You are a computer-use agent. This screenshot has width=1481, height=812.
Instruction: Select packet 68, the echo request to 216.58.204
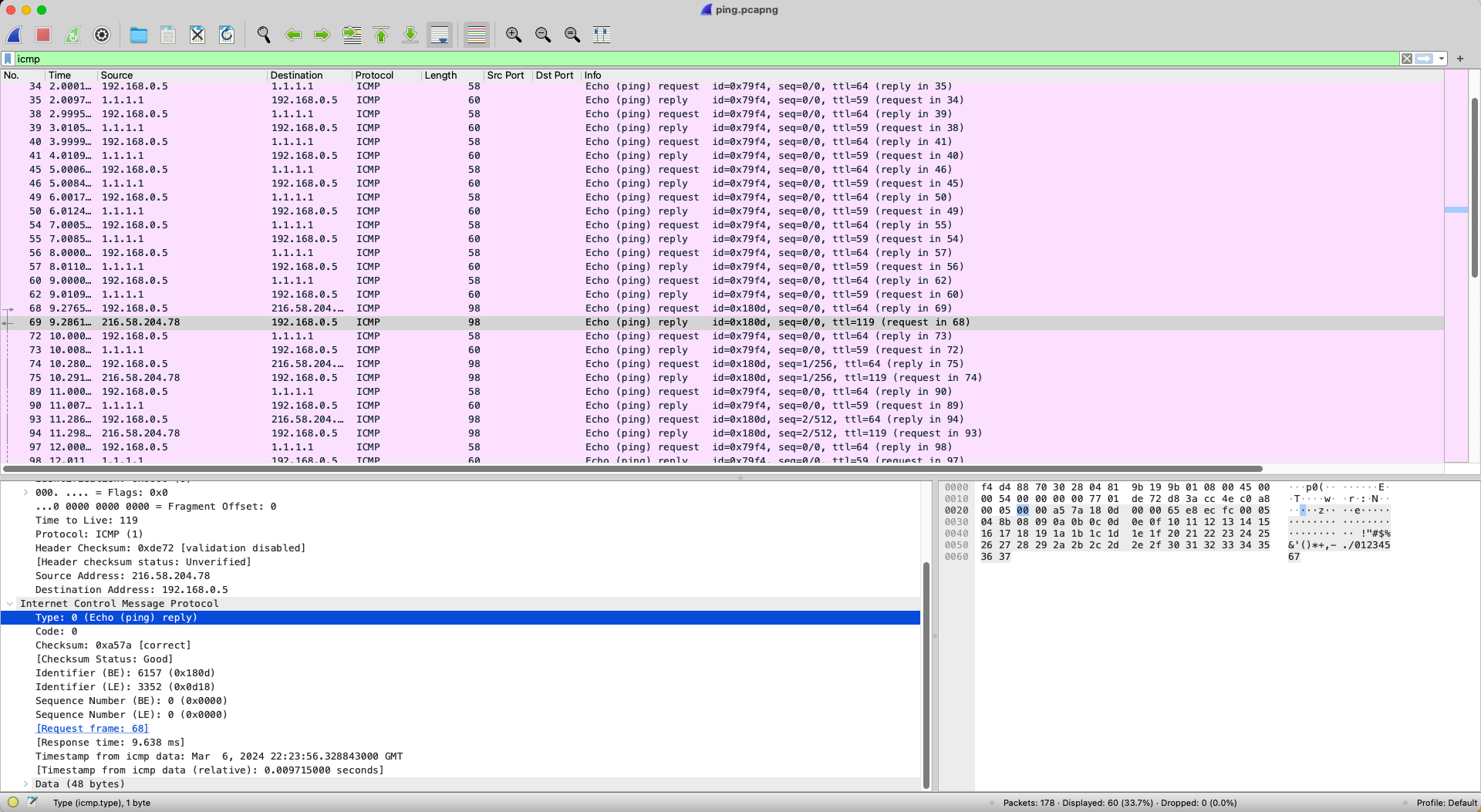click(722, 308)
